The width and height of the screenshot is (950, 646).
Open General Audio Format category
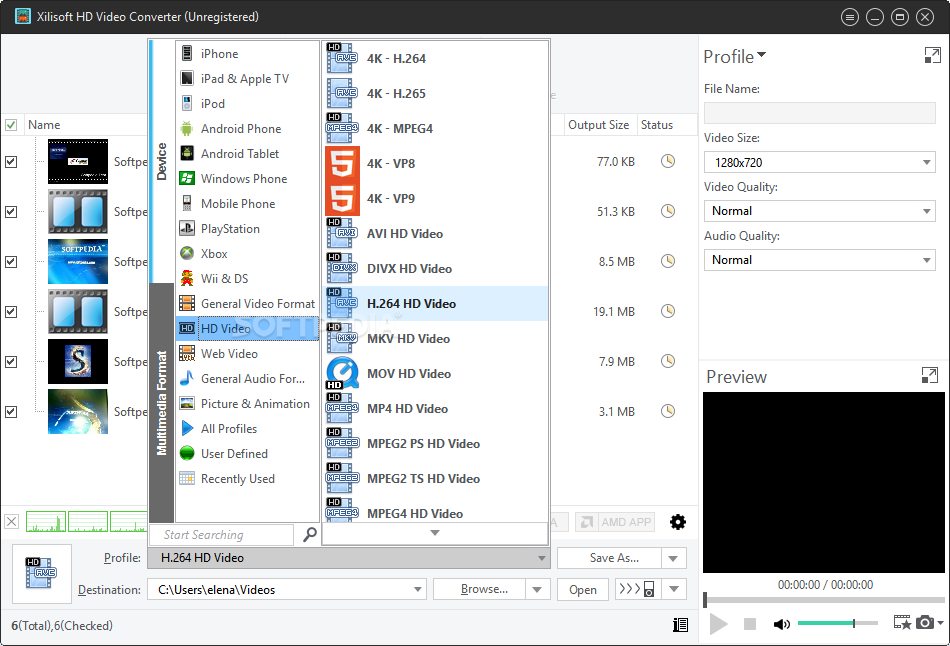[247, 379]
